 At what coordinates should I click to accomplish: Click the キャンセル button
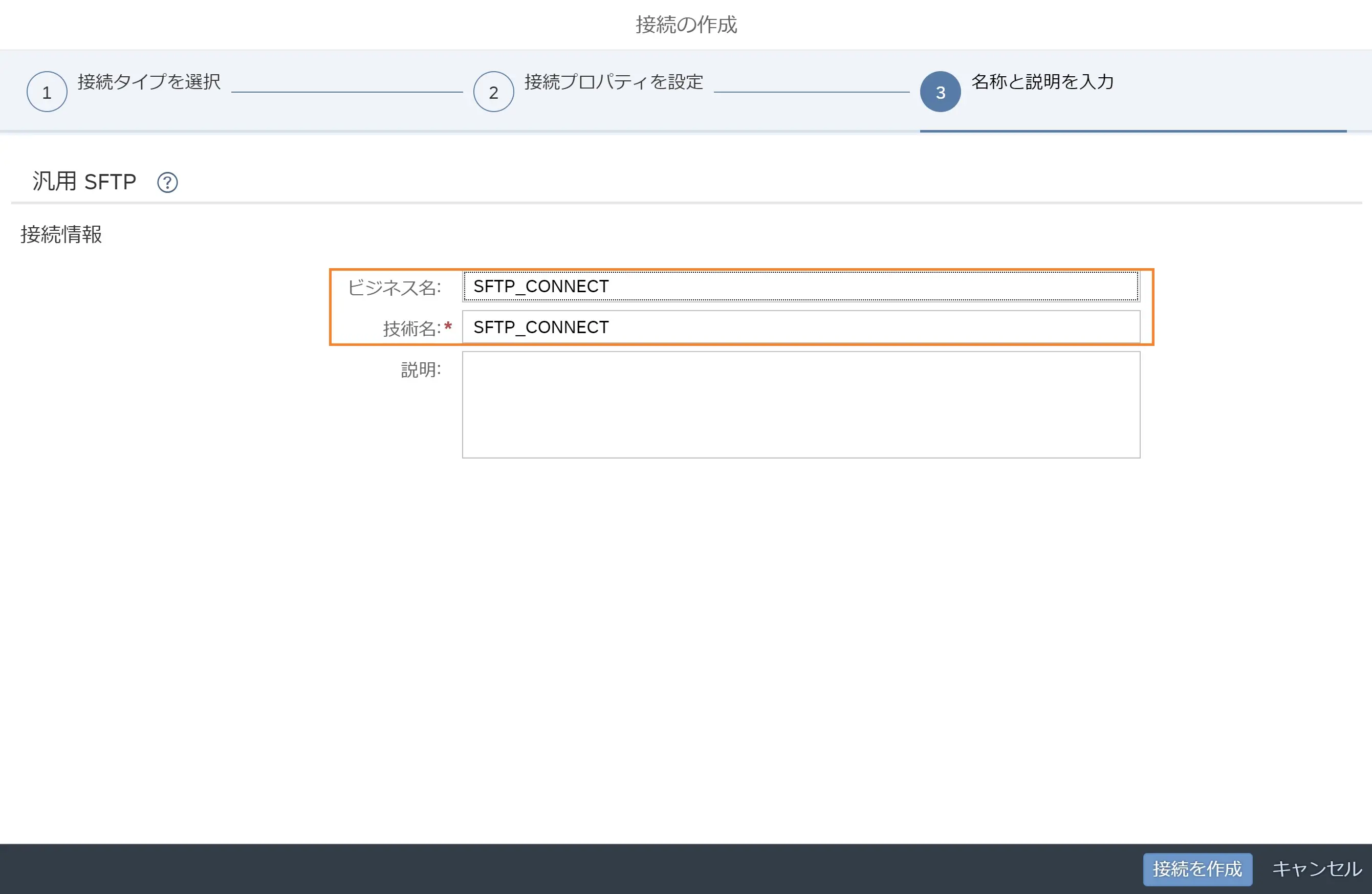[1317, 868]
